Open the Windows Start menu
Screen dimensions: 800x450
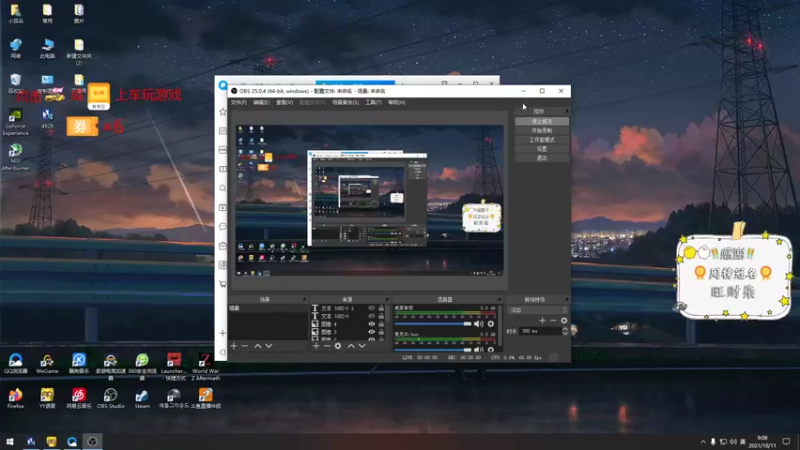point(10,441)
